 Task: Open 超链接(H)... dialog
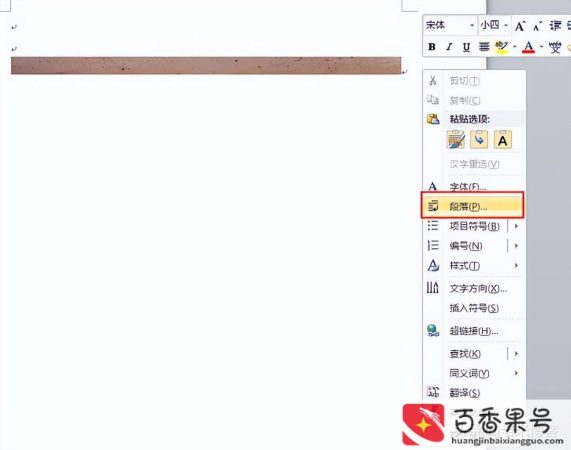coord(474,331)
